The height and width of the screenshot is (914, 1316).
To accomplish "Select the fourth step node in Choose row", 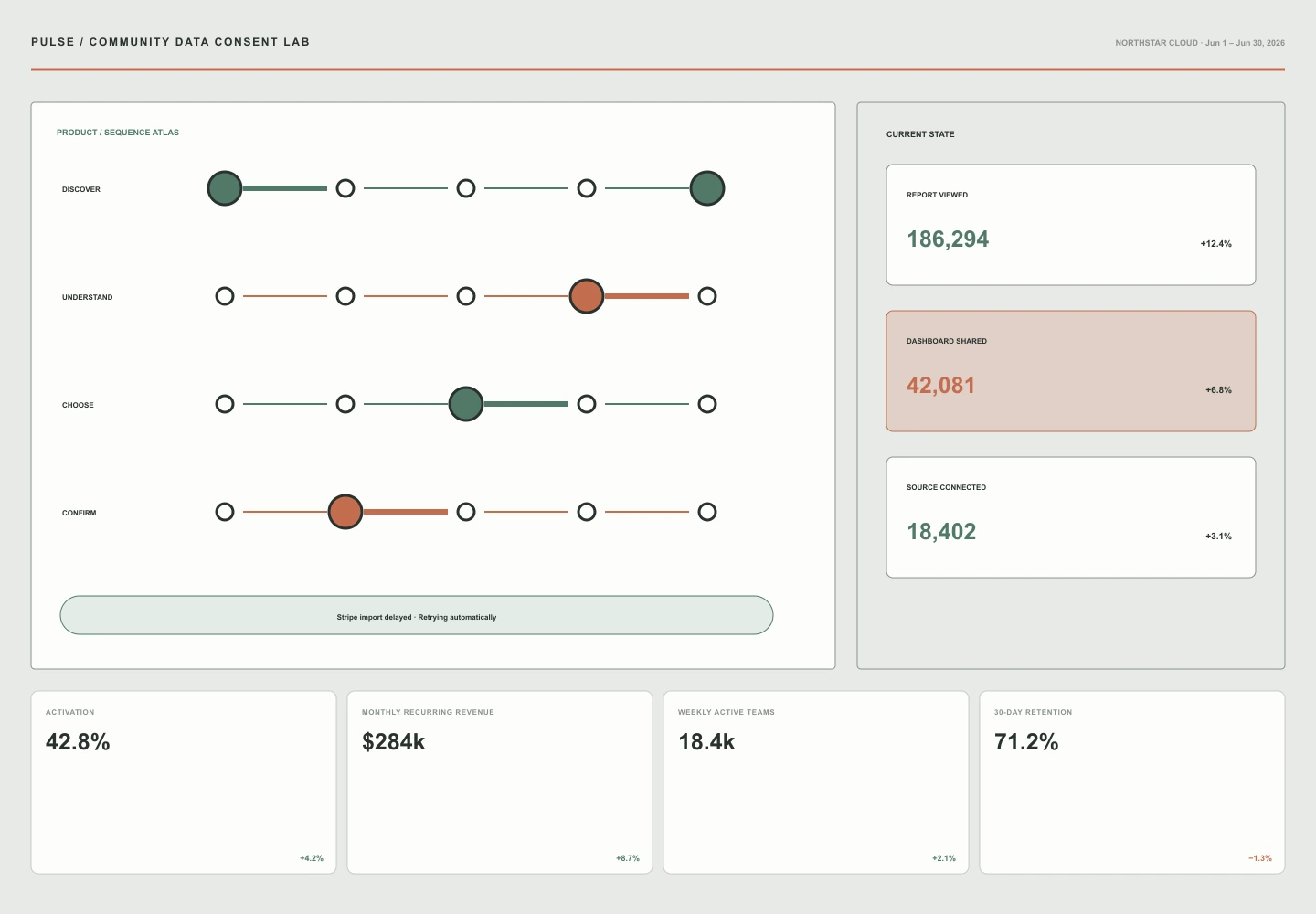I will (x=587, y=404).
